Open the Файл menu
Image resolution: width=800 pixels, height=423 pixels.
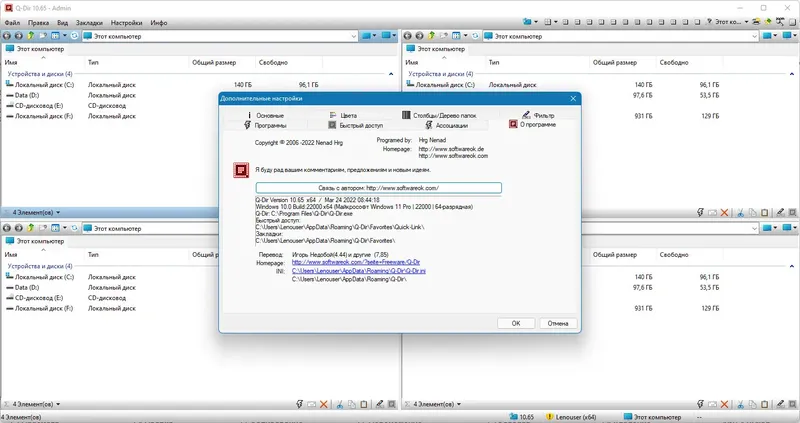tap(12, 23)
